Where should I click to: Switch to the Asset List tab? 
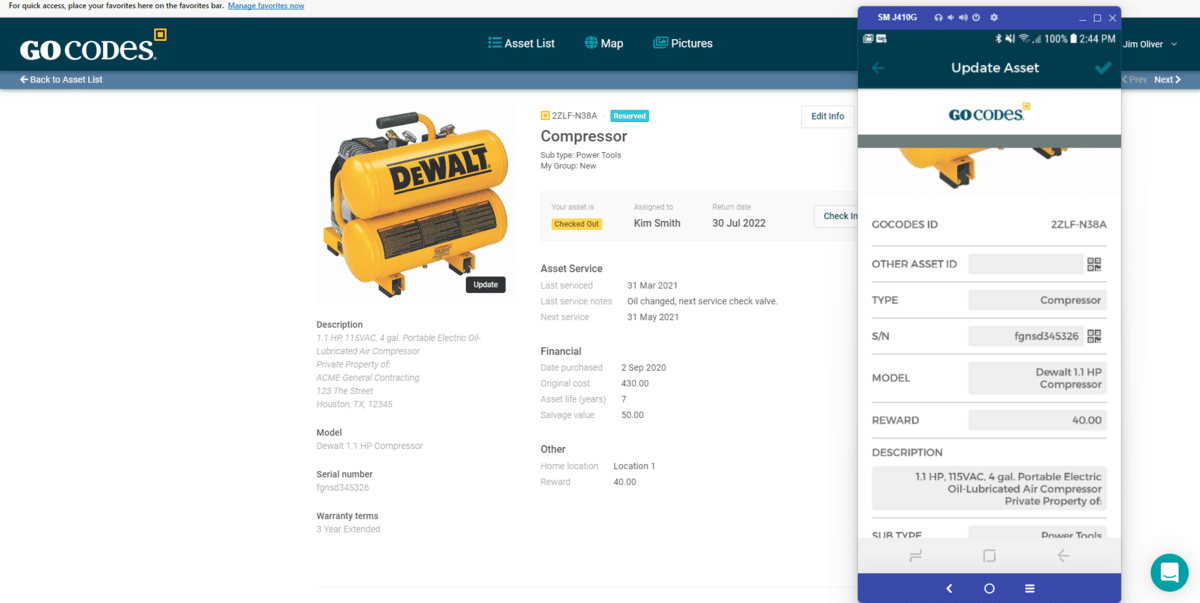coord(521,43)
